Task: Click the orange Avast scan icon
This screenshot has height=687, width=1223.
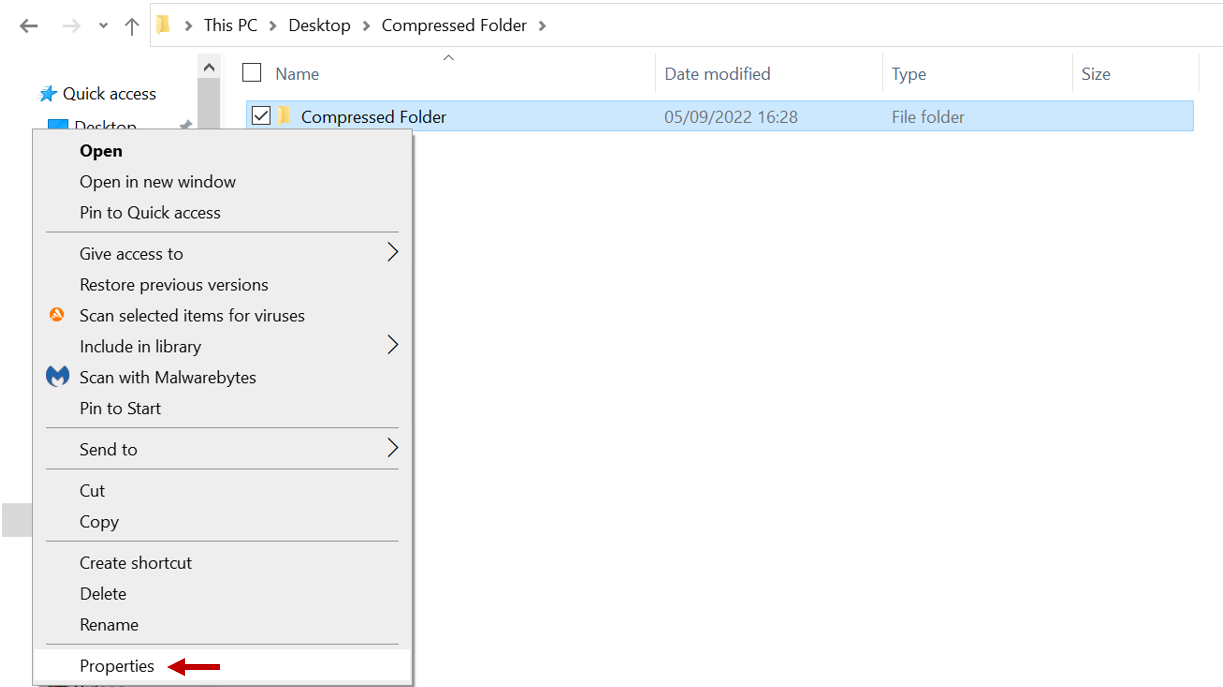Action: pos(57,315)
